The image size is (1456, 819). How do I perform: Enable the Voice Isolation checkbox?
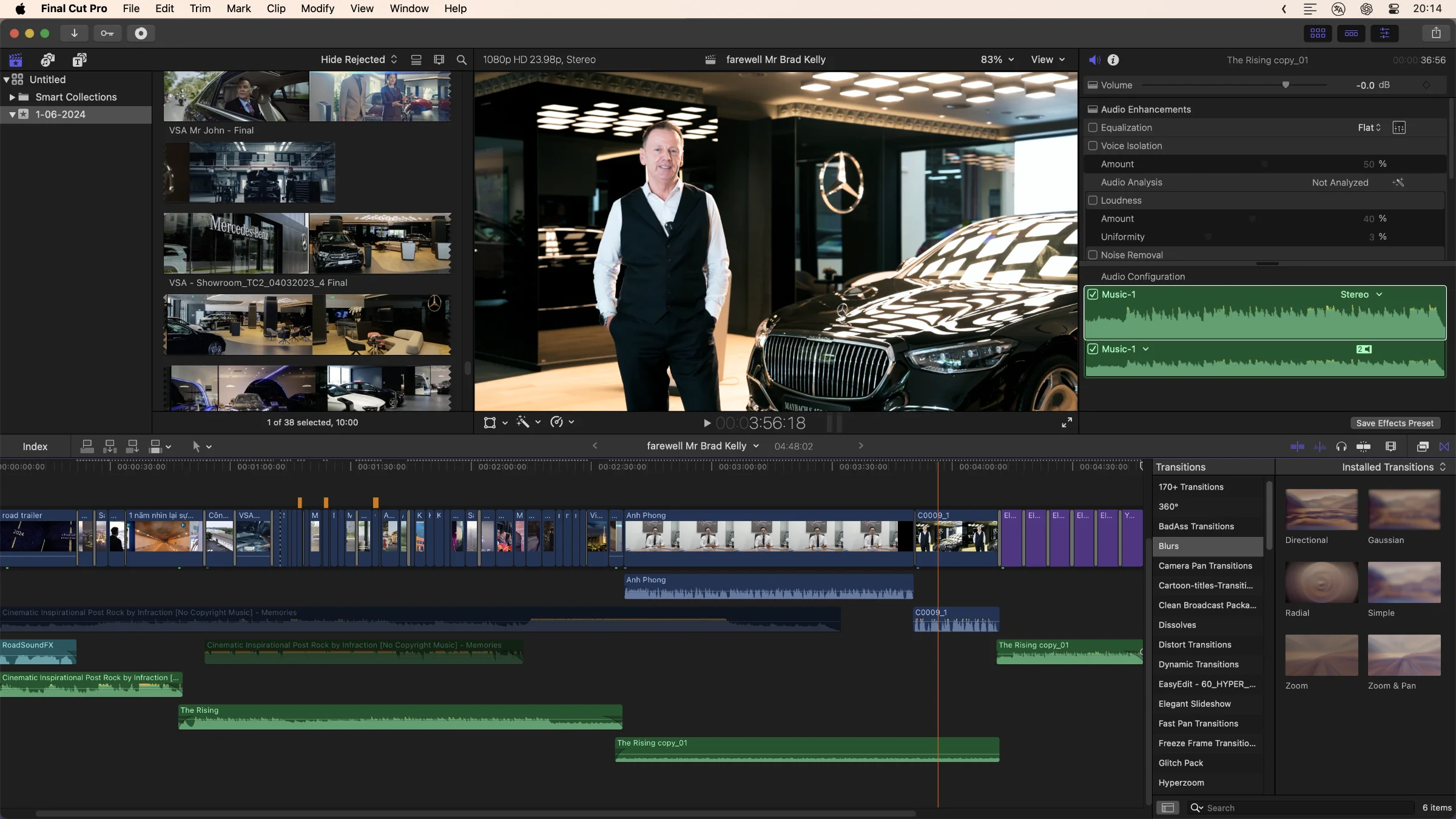[x=1093, y=146]
